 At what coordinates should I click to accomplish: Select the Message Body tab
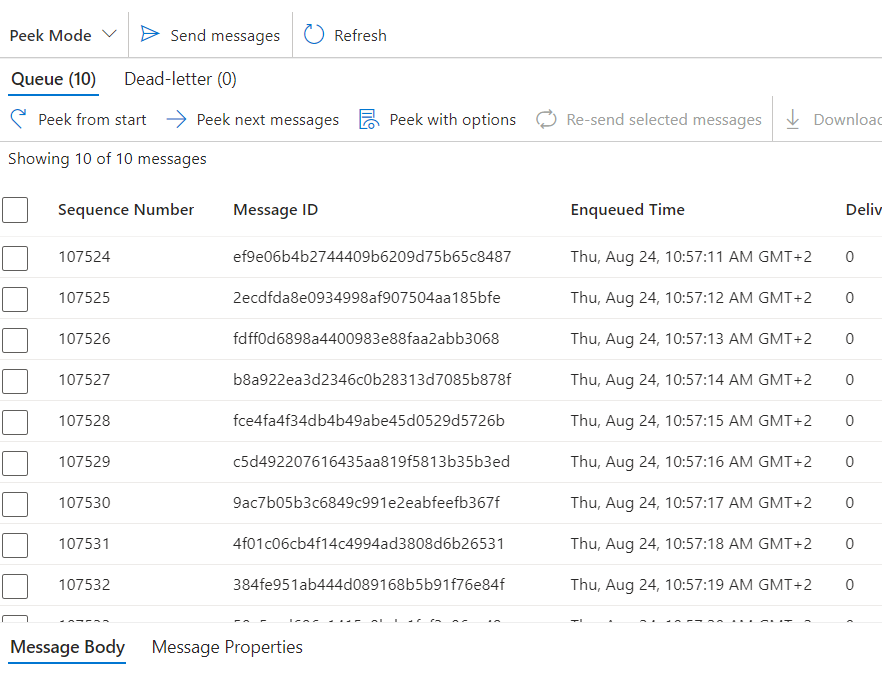pos(66,647)
